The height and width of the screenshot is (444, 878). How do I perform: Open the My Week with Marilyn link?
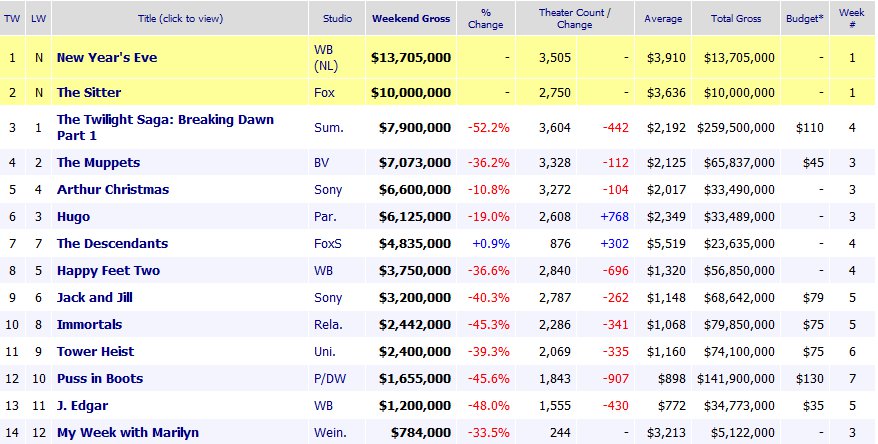[128, 433]
